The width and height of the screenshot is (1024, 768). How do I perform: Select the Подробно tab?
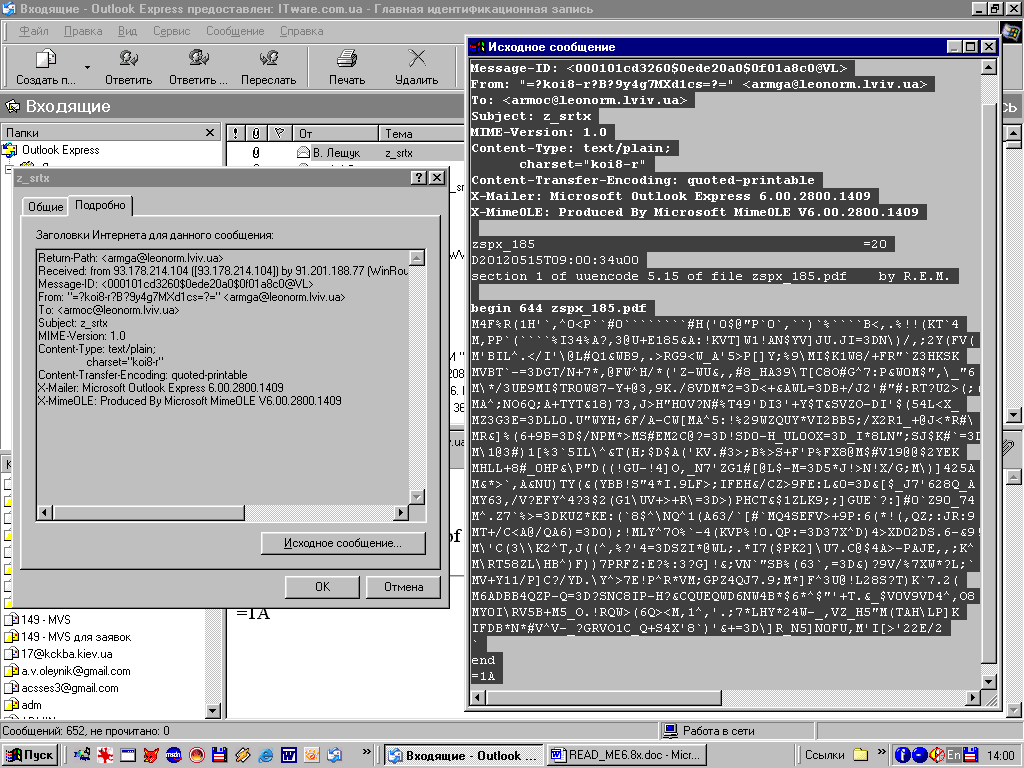pos(100,205)
